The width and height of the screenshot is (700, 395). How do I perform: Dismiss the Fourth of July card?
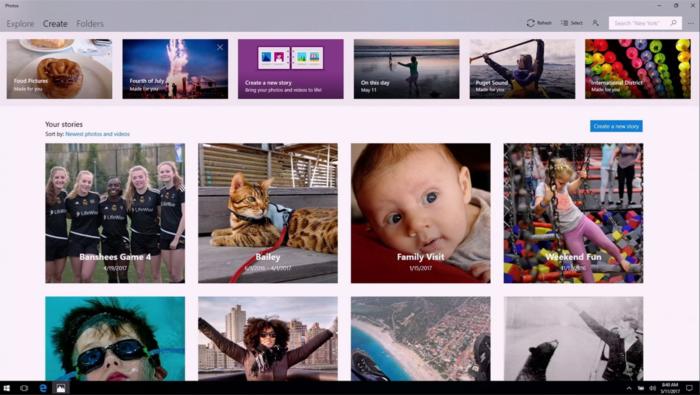tap(220, 47)
